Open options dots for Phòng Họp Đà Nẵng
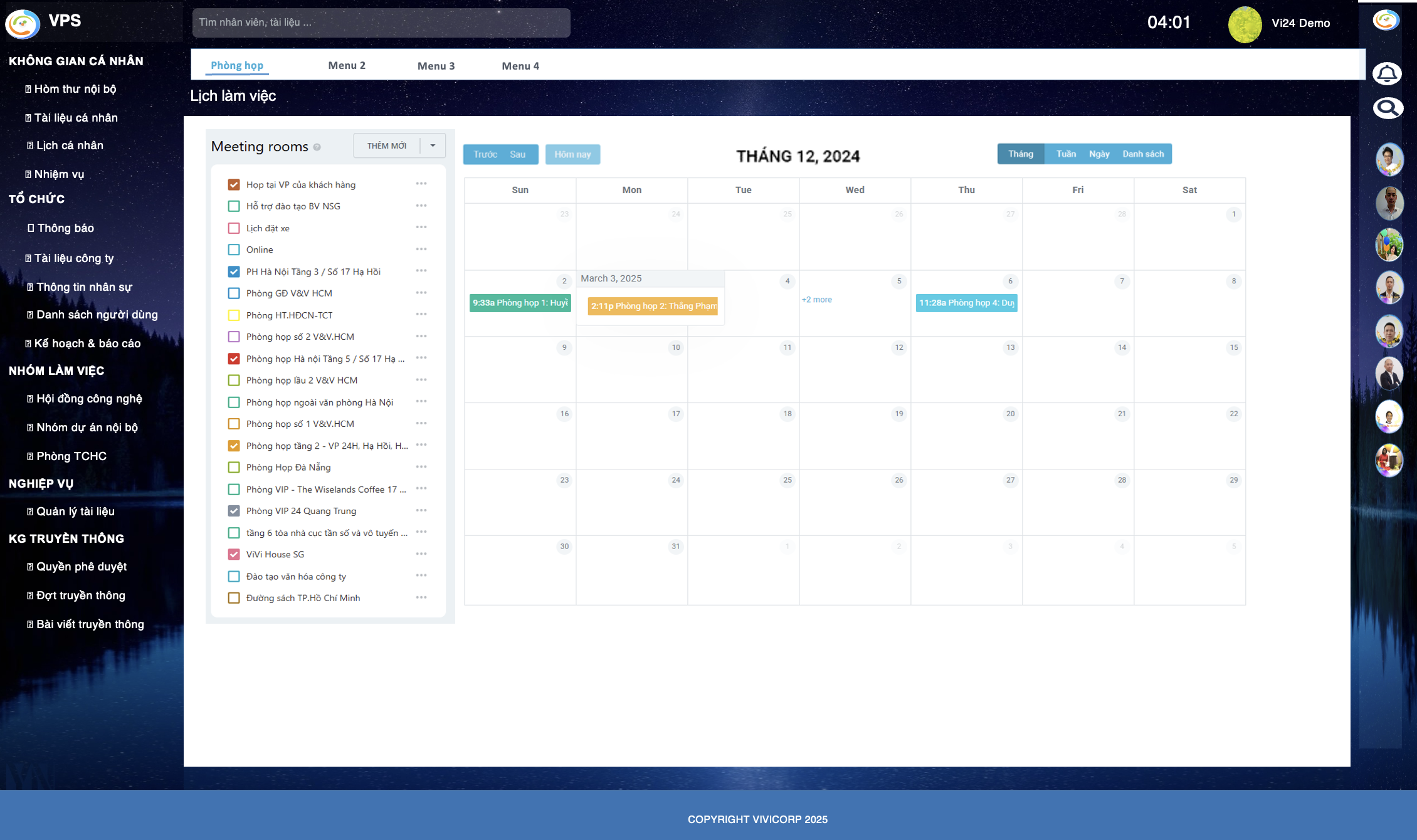Image resolution: width=1417 pixels, height=840 pixels. 421,466
